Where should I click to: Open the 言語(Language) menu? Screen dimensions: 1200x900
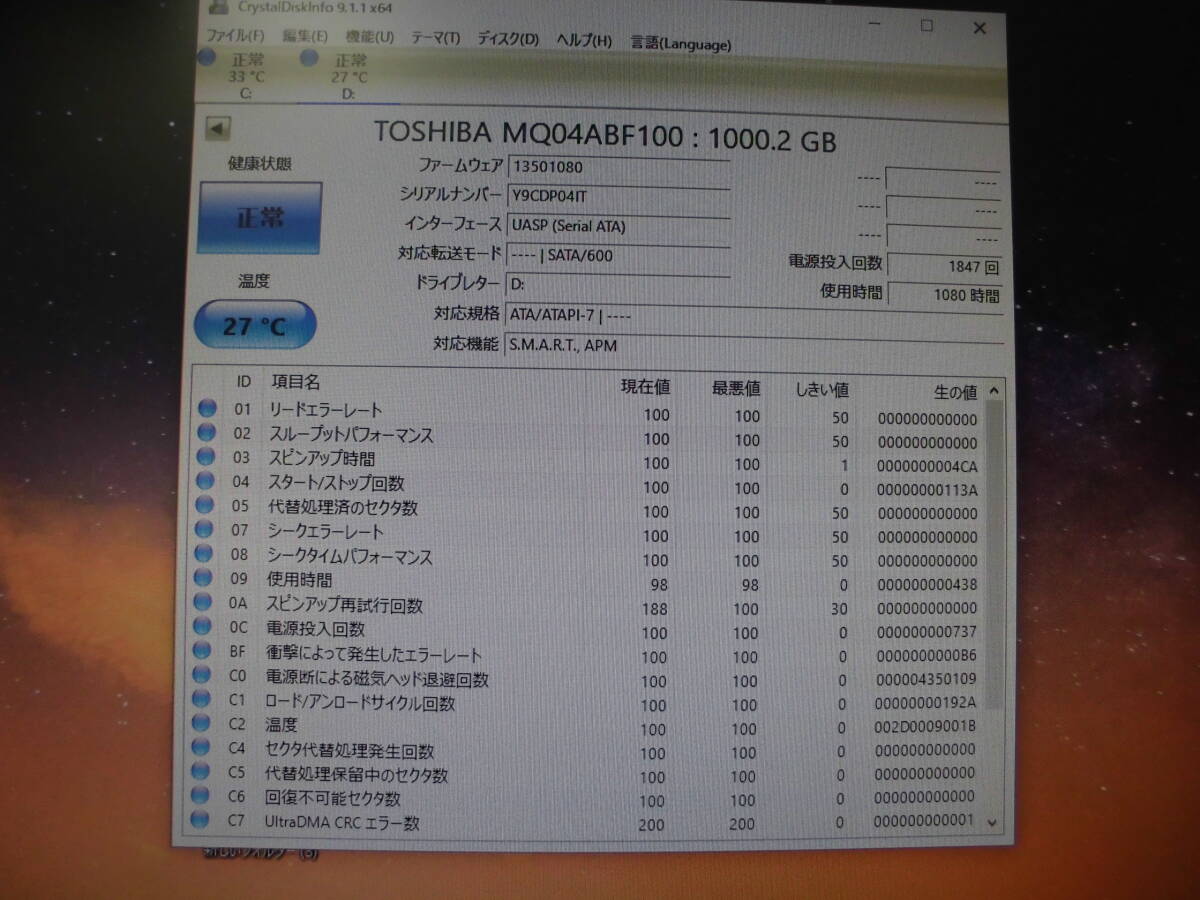click(681, 43)
